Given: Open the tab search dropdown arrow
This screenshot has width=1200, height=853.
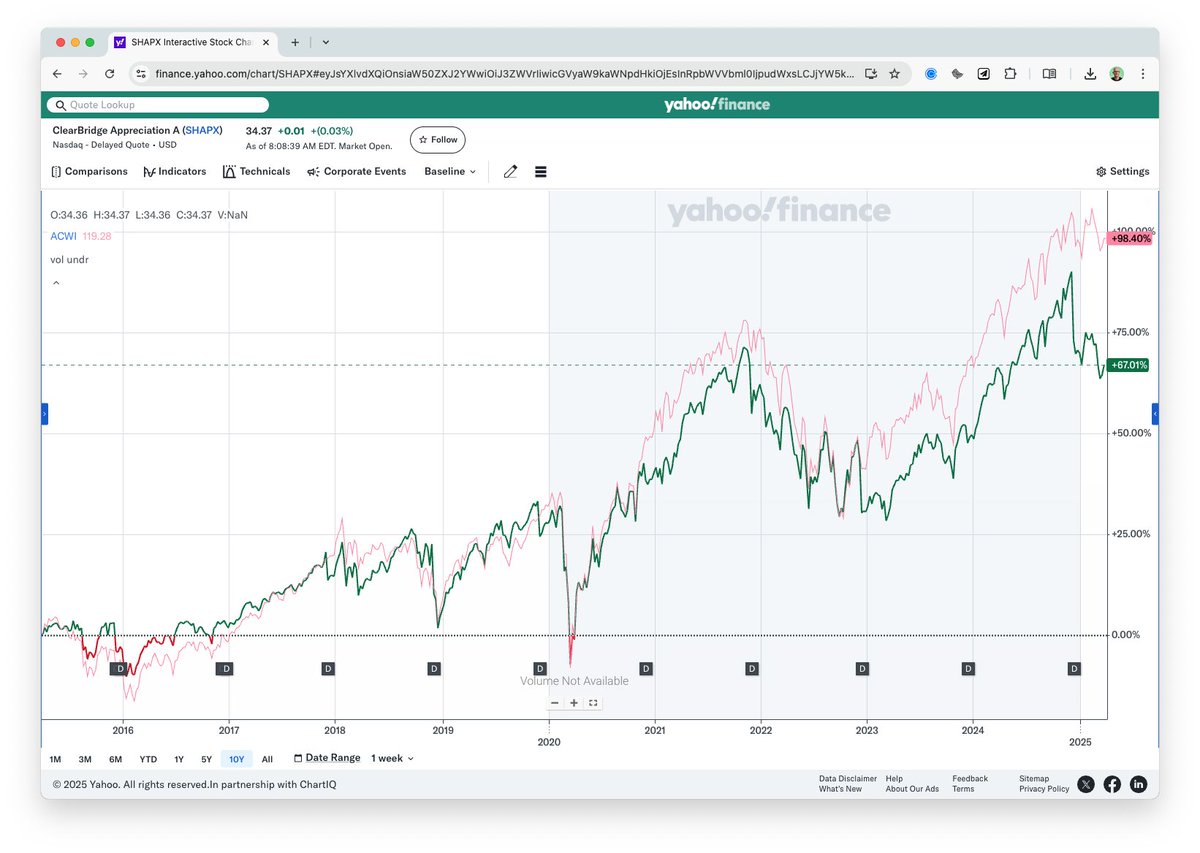Looking at the screenshot, I should pyautogui.click(x=326, y=43).
